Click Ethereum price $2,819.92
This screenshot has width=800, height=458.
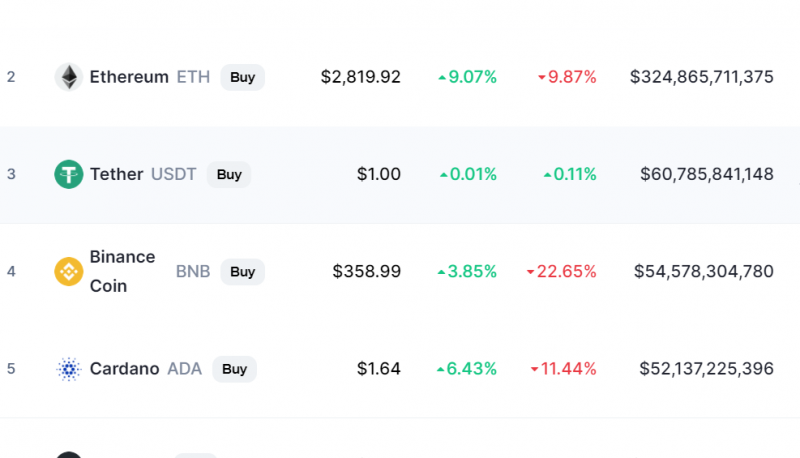tap(361, 77)
